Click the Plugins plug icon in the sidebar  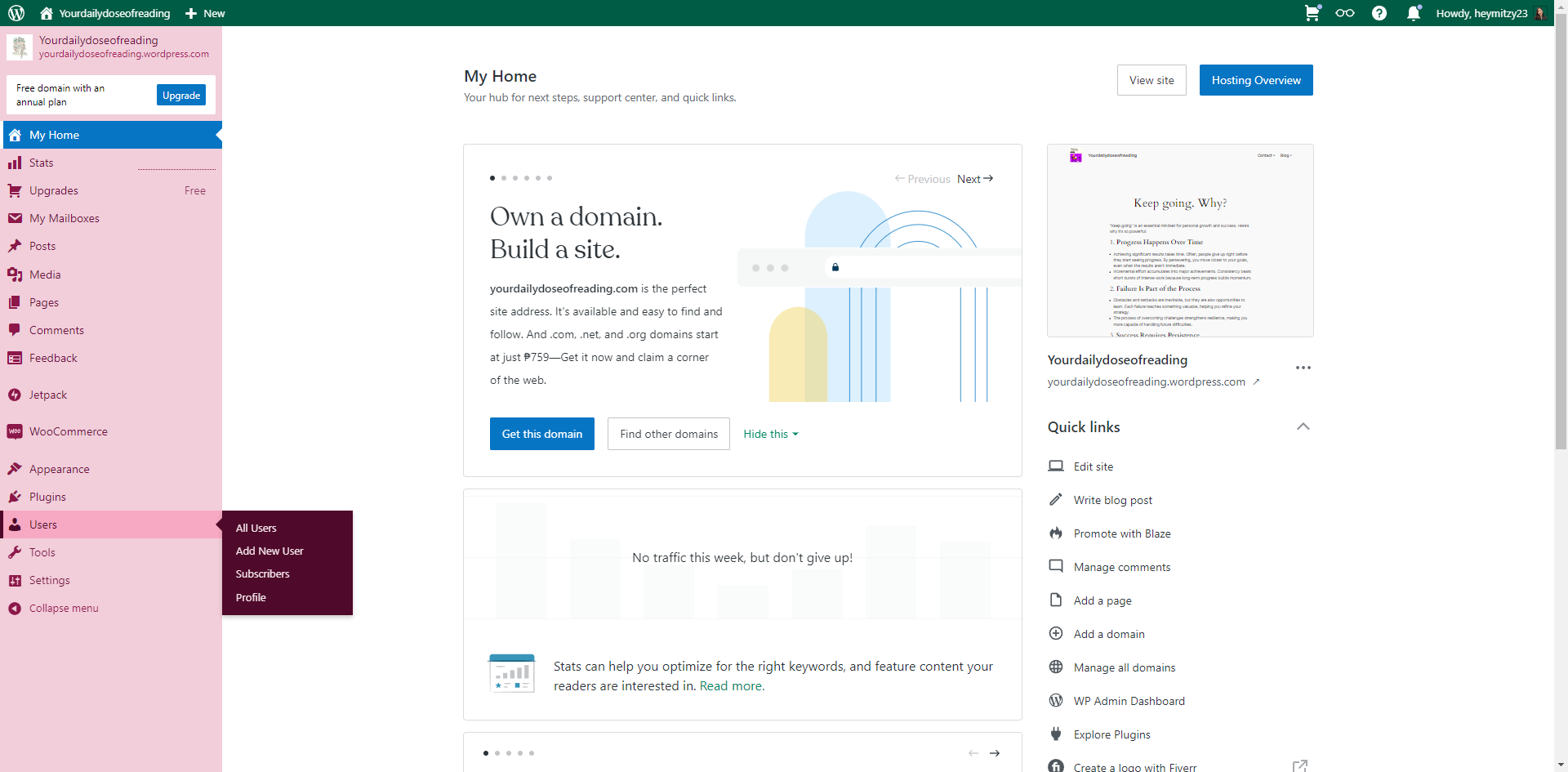(15, 497)
